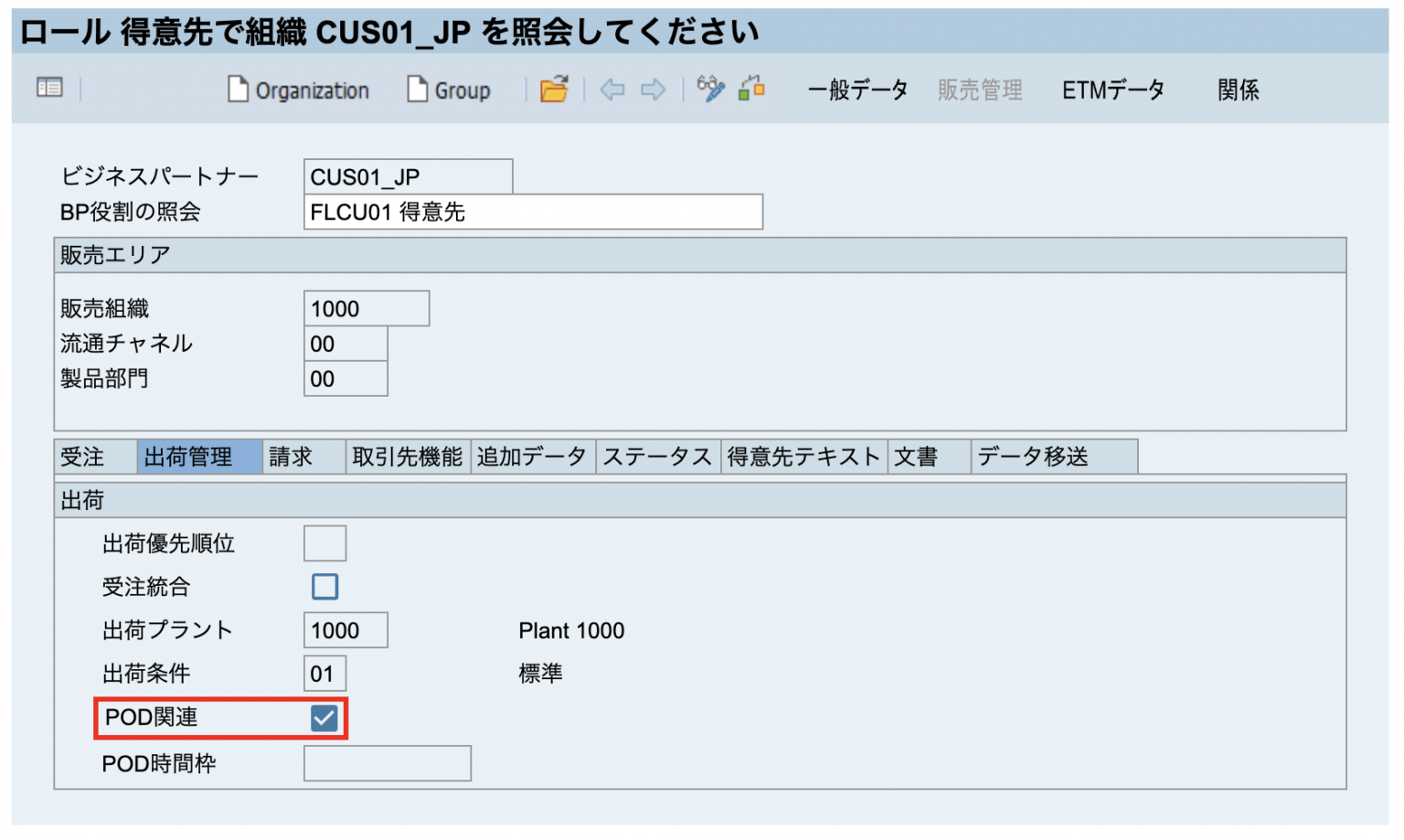Select the ETMデータ button
The image size is (1404, 840).
pyautogui.click(x=1112, y=89)
